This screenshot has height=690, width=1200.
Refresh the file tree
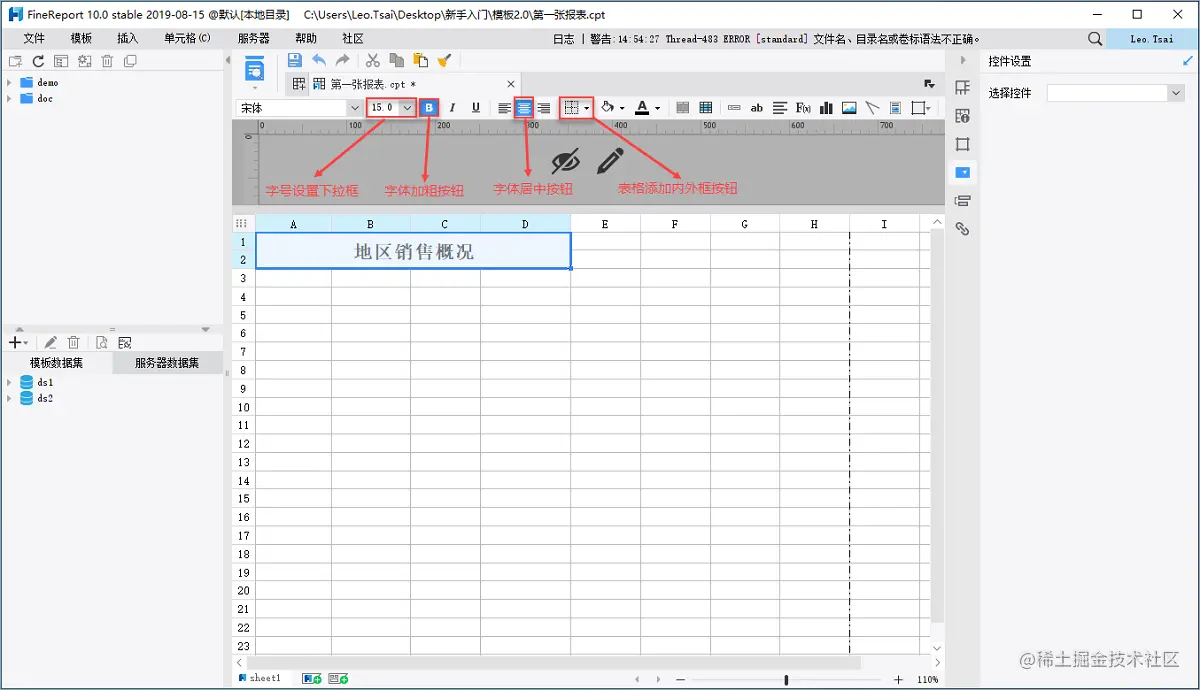coord(38,62)
